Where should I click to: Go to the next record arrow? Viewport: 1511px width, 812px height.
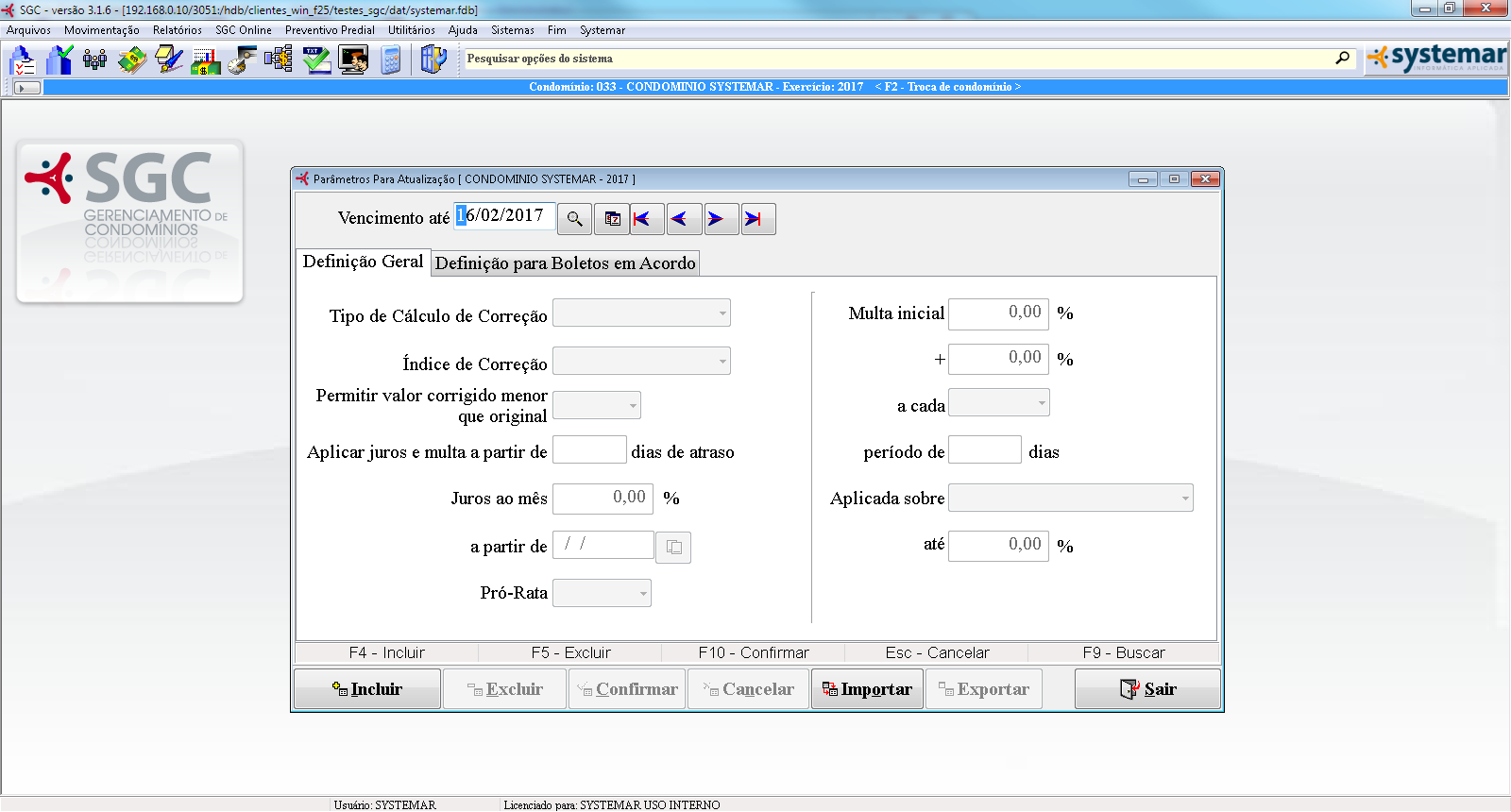click(716, 219)
